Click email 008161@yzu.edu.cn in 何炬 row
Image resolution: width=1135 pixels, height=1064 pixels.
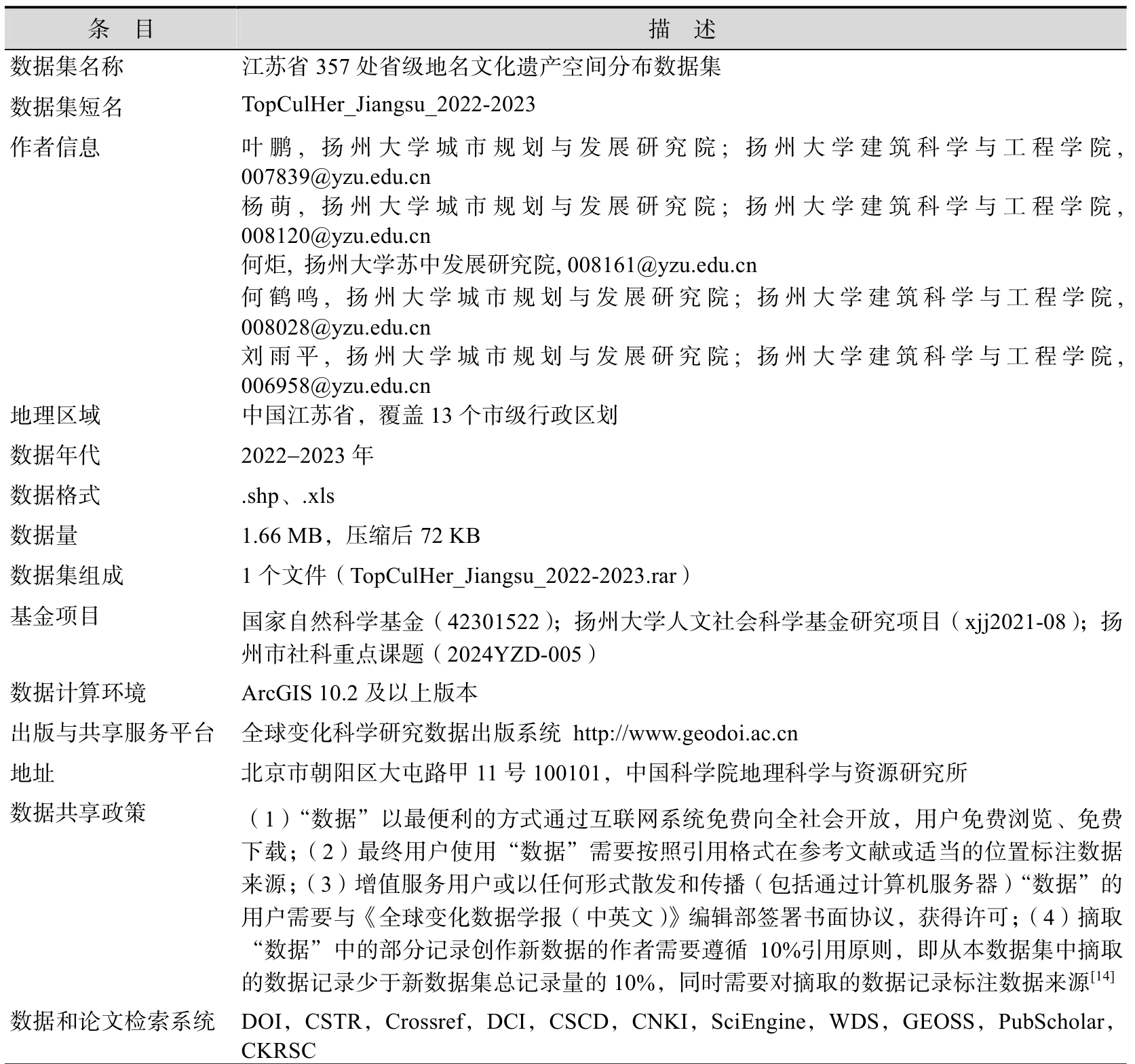coord(662,265)
